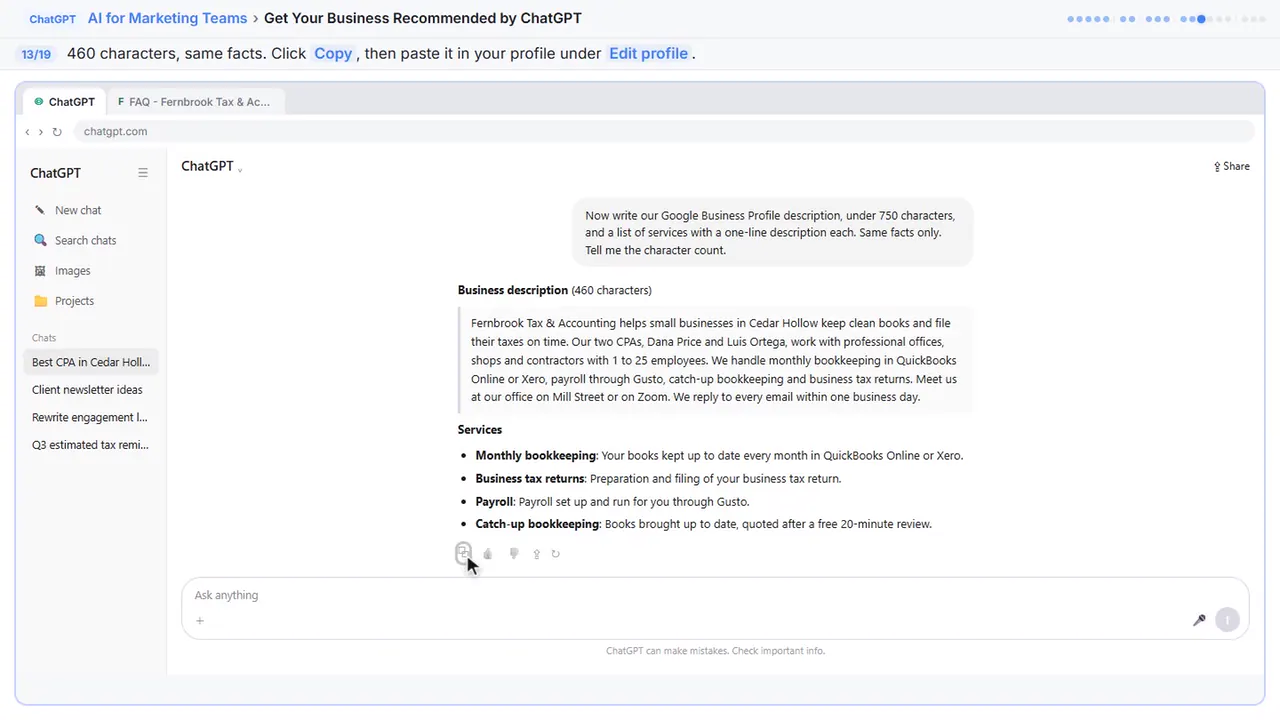
Task: Click the 'Services' heading in the response
Action: point(480,430)
